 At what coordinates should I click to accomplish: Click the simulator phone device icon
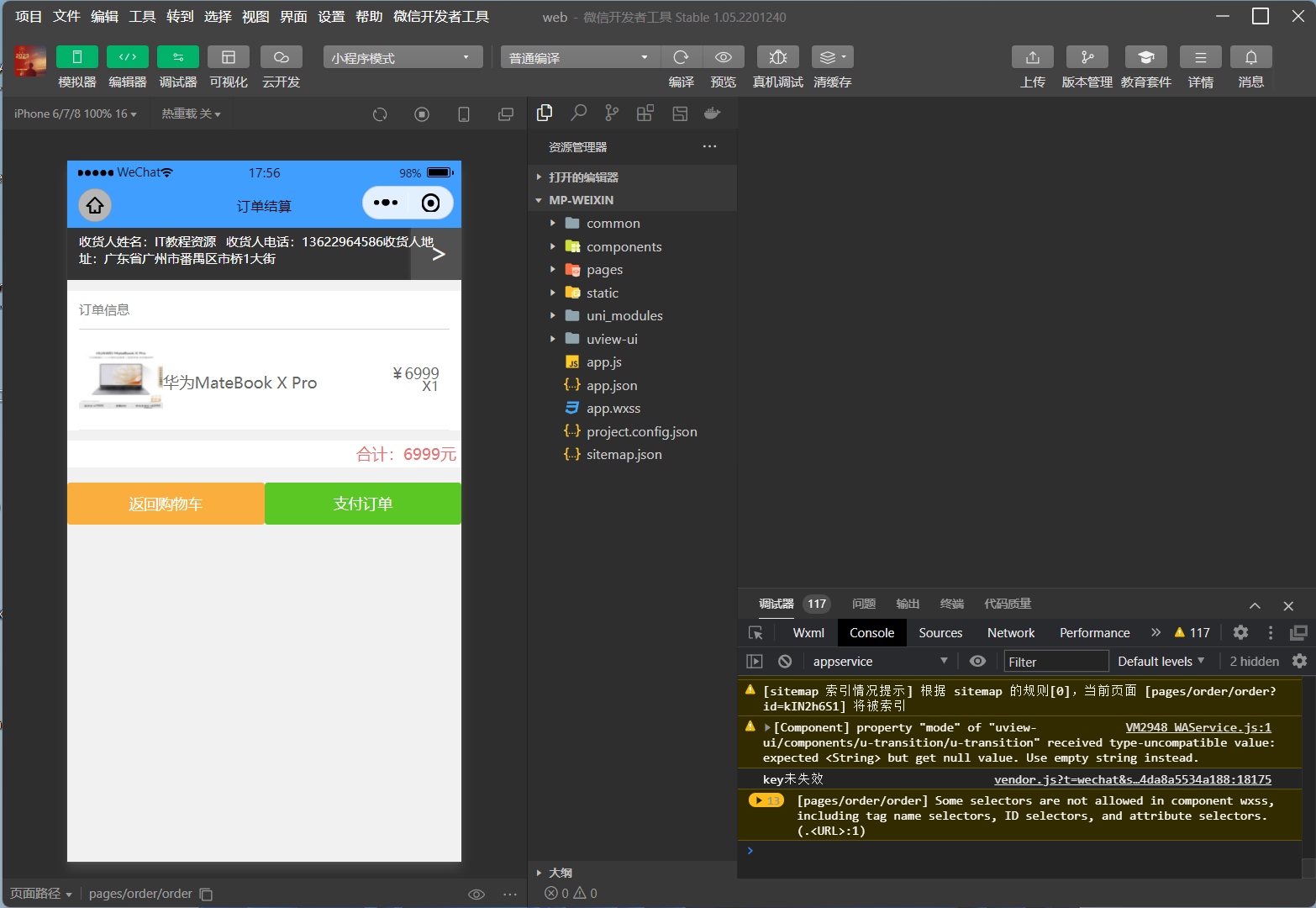point(464,114)
